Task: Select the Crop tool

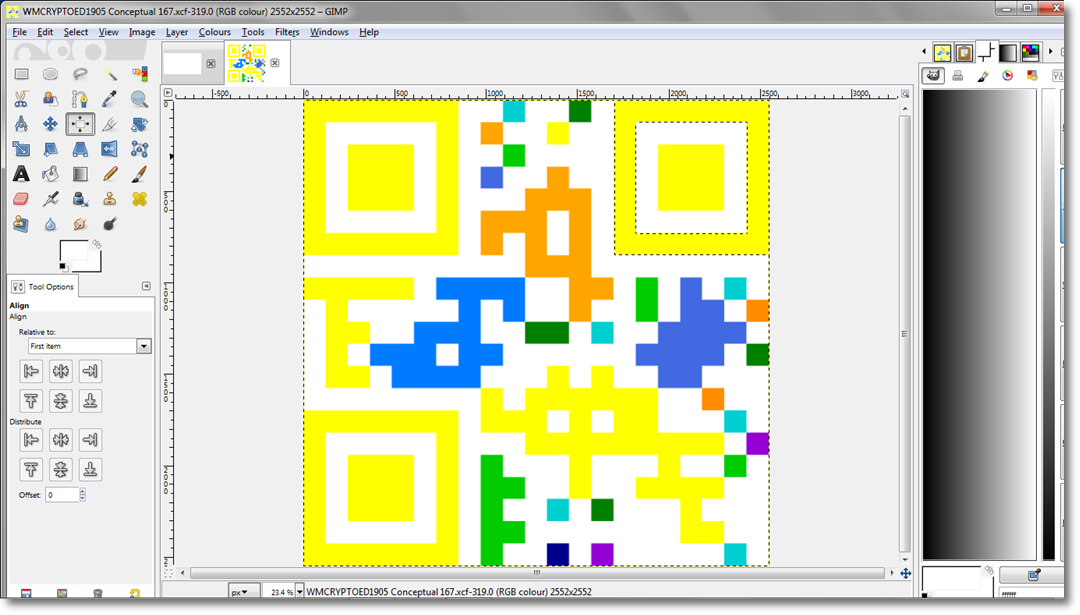Action: point(110,124)
